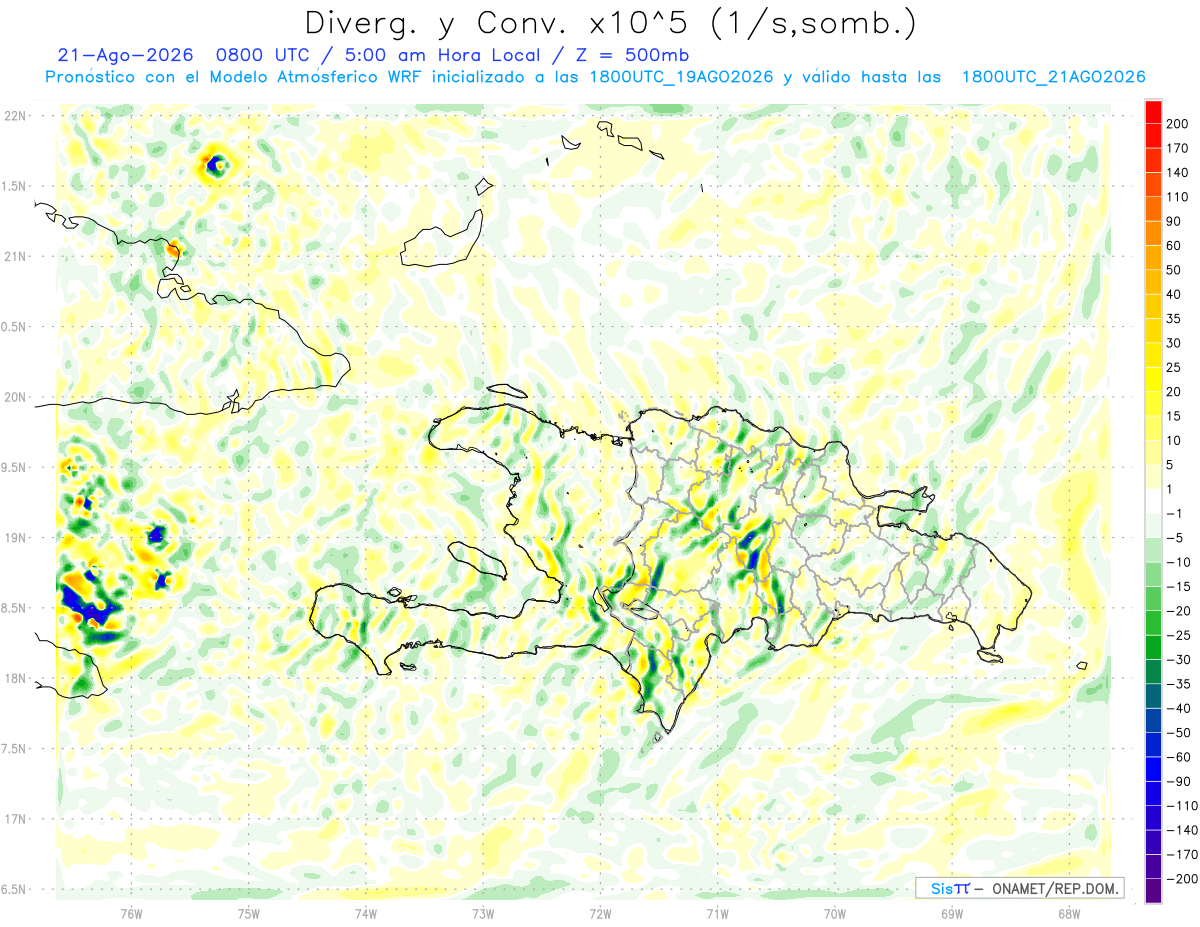Viewport: 1200px width, 927px height.
Task: Click the 69W longitude label
Action: [951, 913]
